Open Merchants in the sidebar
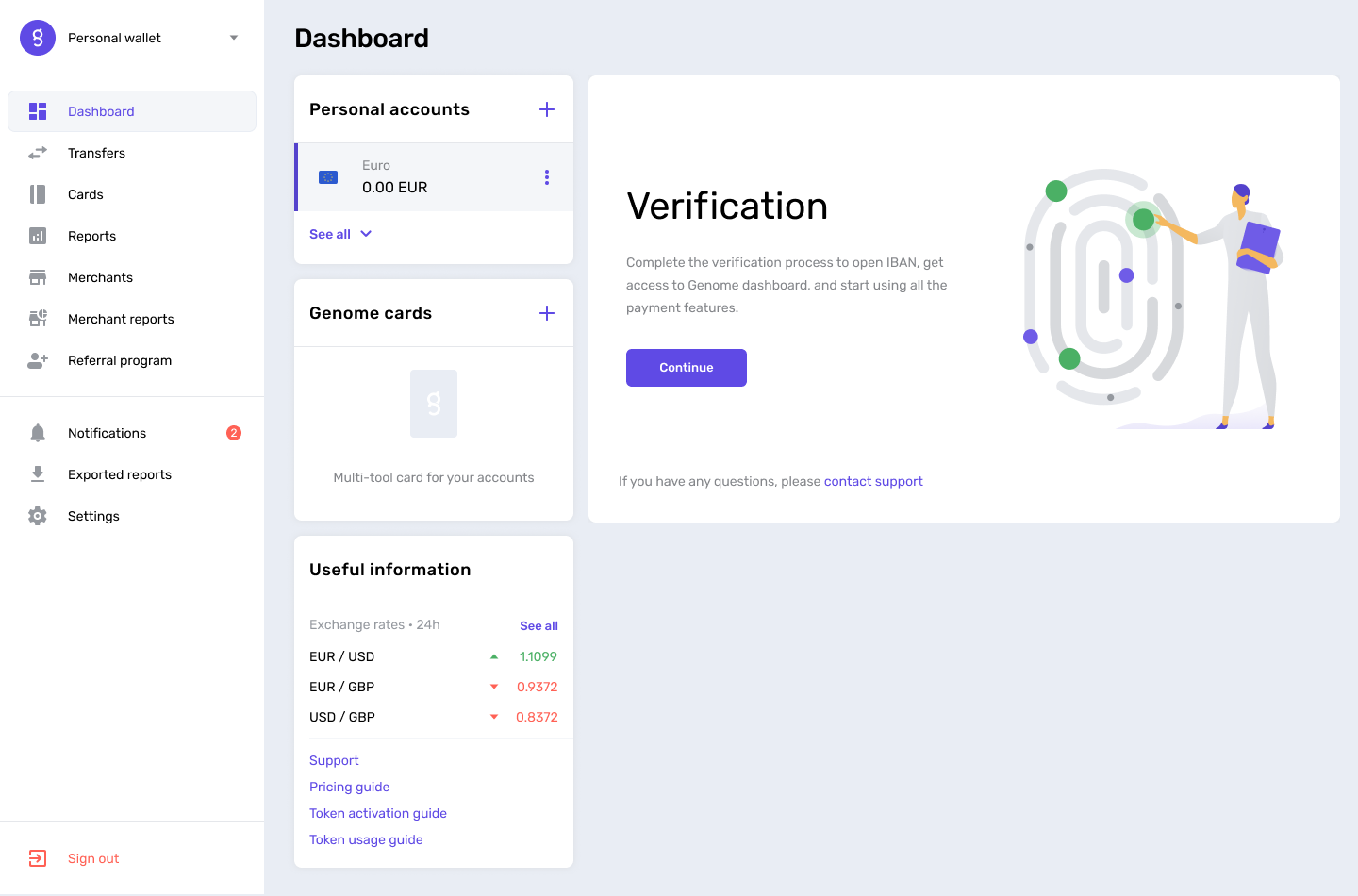 (132, 277)
